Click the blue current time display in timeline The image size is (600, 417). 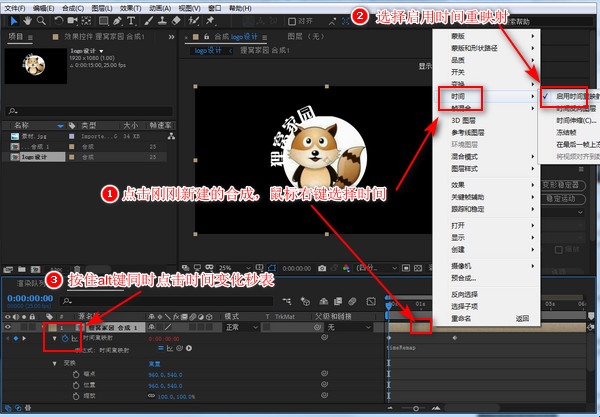tap(30, 298)
